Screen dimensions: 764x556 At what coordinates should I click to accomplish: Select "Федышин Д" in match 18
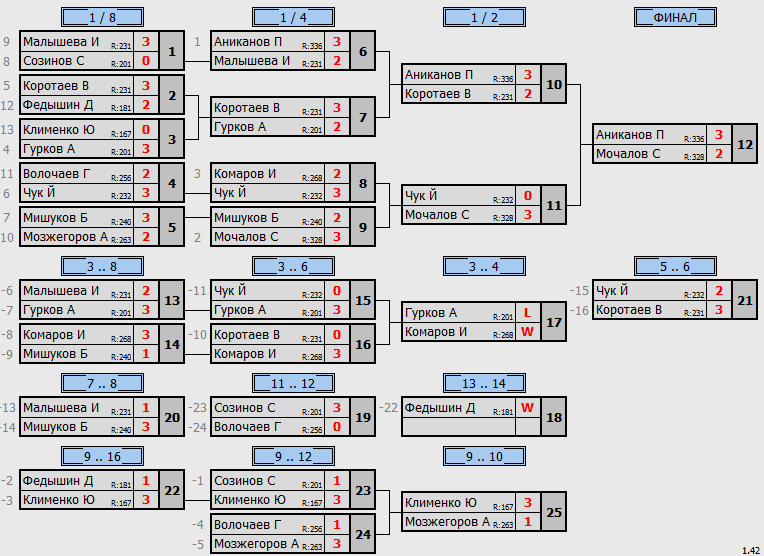(439, 407)
